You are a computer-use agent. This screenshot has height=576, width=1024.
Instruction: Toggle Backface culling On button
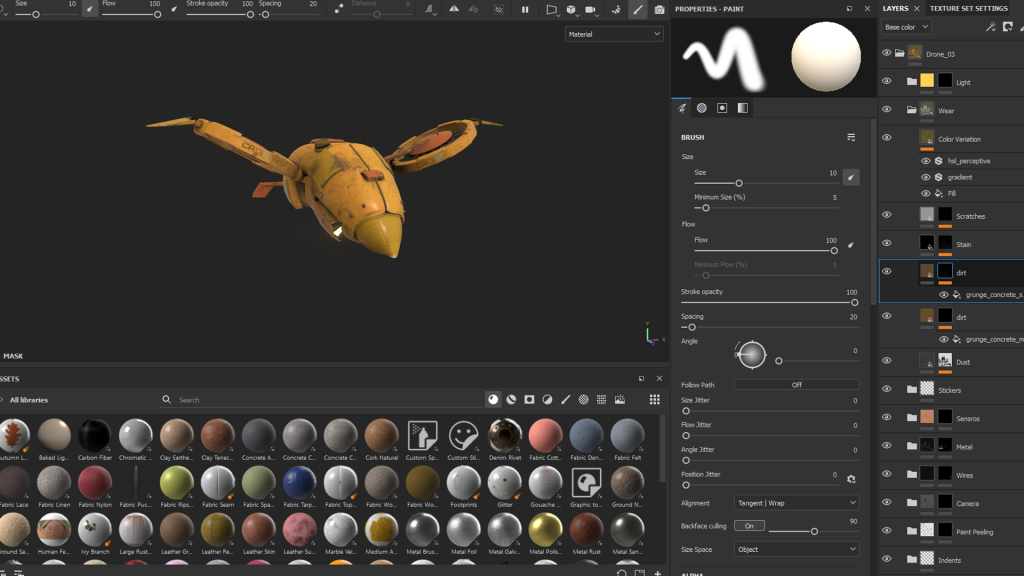tap(748, 526)
